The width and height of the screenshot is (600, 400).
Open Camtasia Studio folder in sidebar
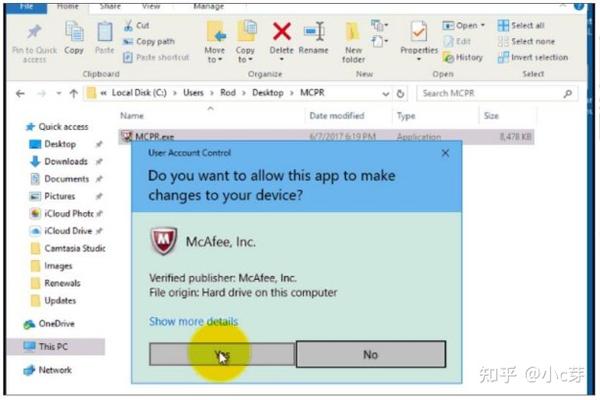pyautogui.click(x=67, y=248)
